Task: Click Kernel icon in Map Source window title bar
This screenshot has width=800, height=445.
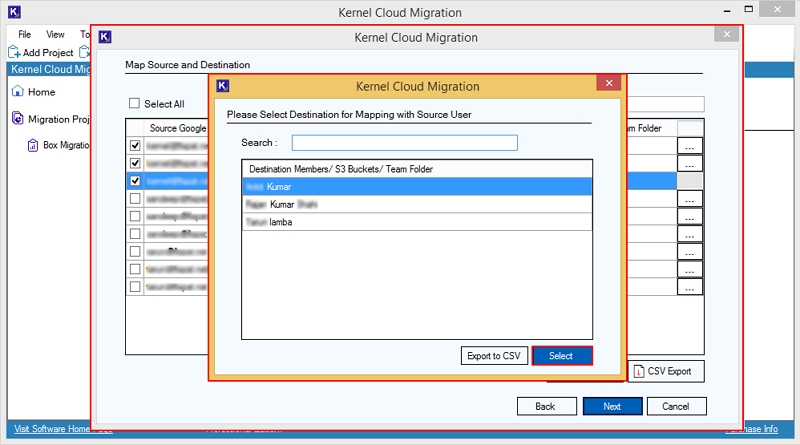Action: pos(105,37)
